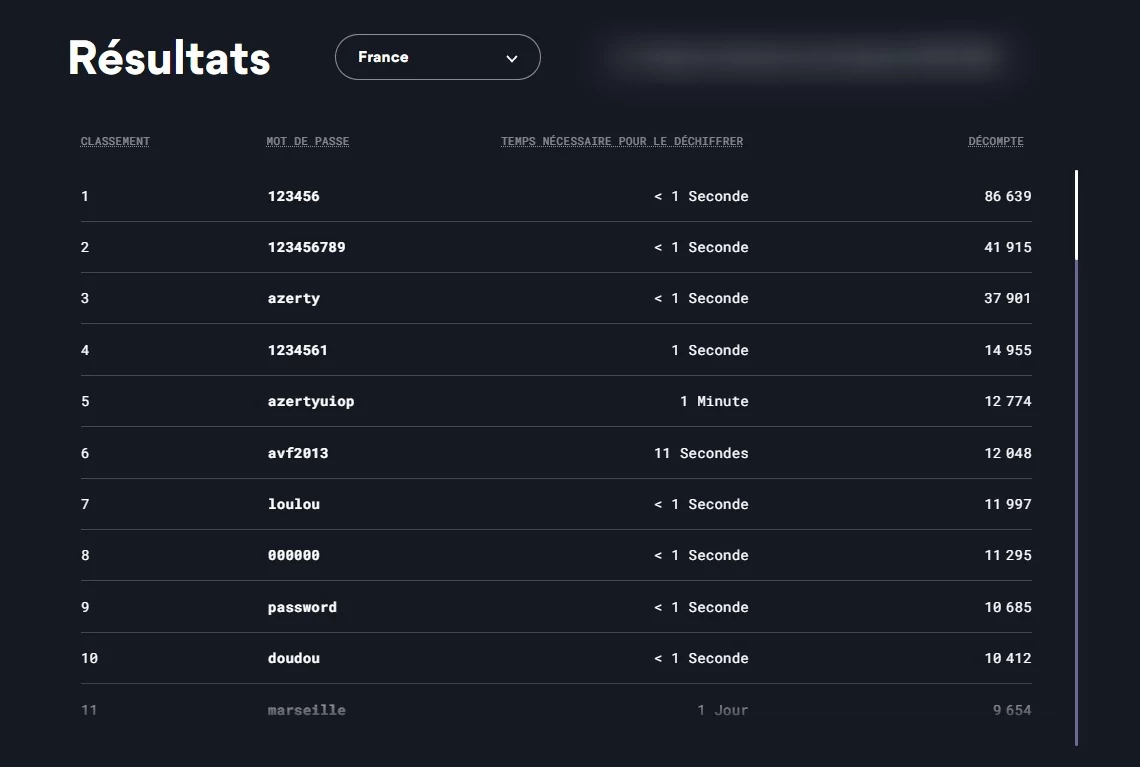Select the doudou password row

click(x=293, y=658)
